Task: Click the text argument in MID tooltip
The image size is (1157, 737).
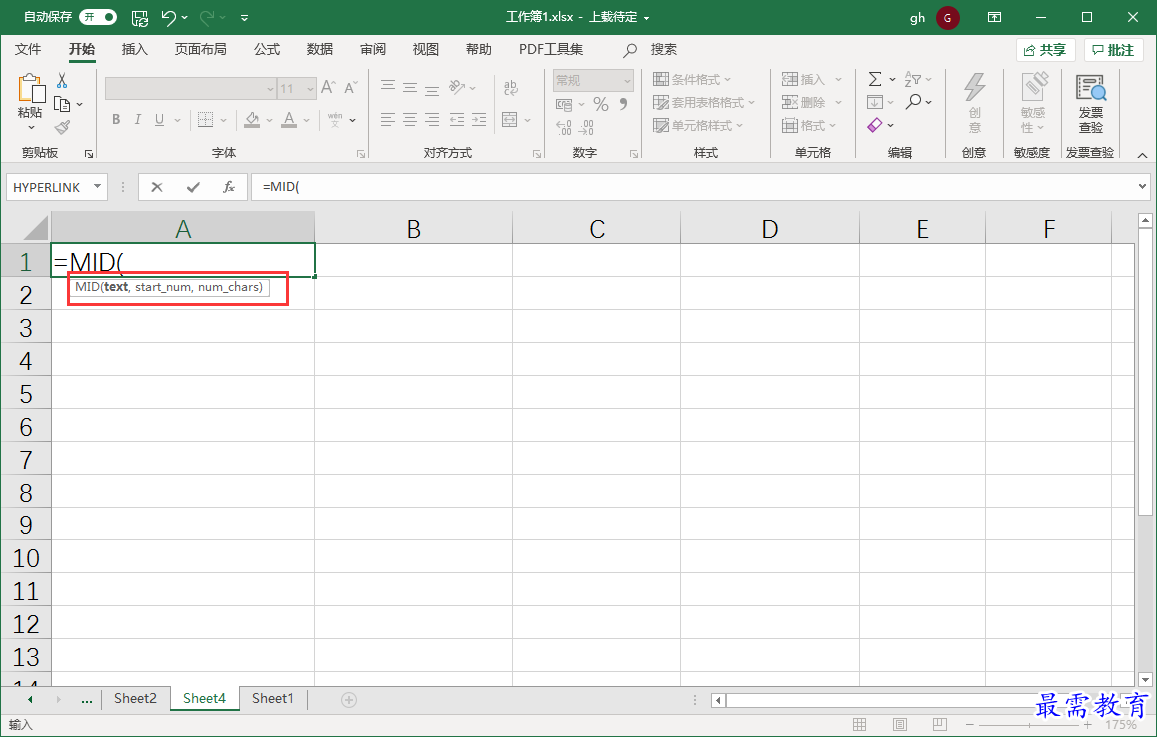Action: point(116,287)
